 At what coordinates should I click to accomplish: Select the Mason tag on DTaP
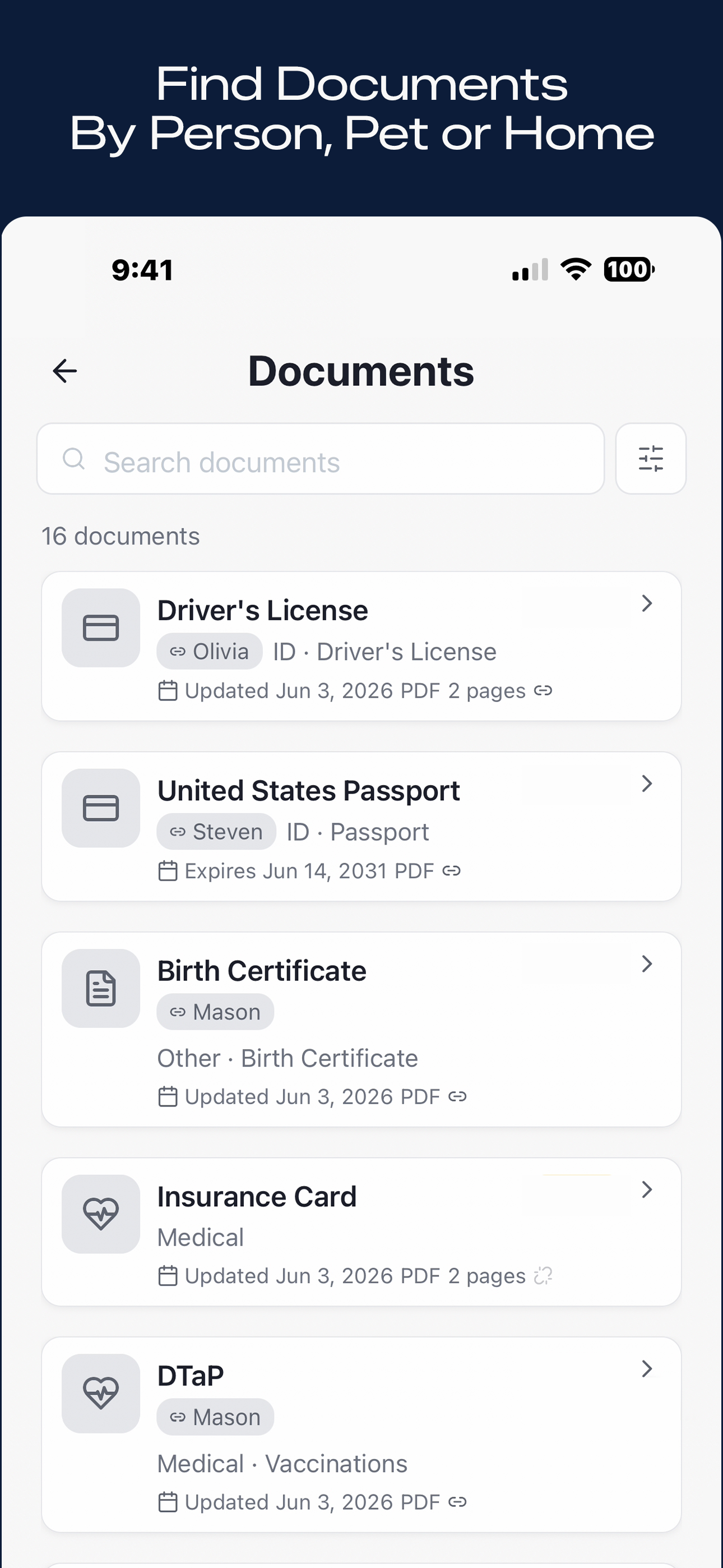click(215, 1417)
